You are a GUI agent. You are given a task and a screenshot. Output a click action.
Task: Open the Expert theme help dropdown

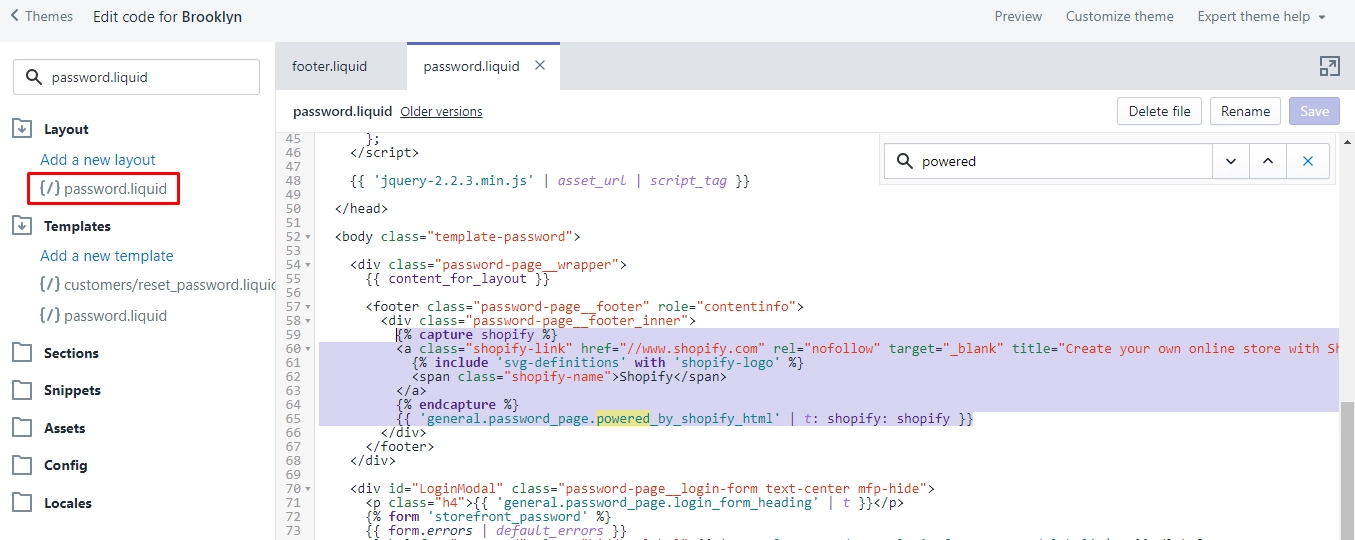click(x=1261, y=16)
